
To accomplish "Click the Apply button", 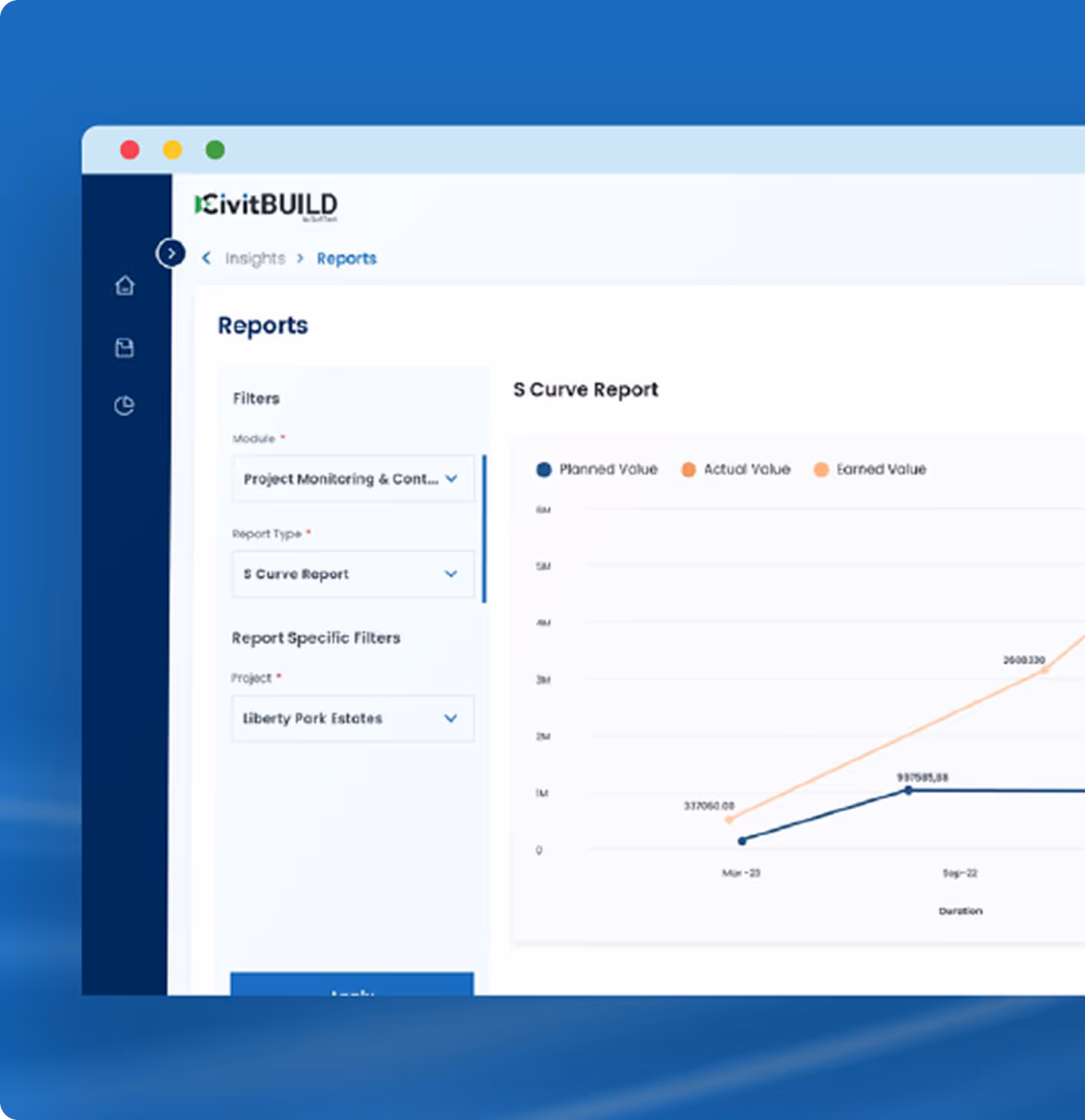I will click(352, 984).
